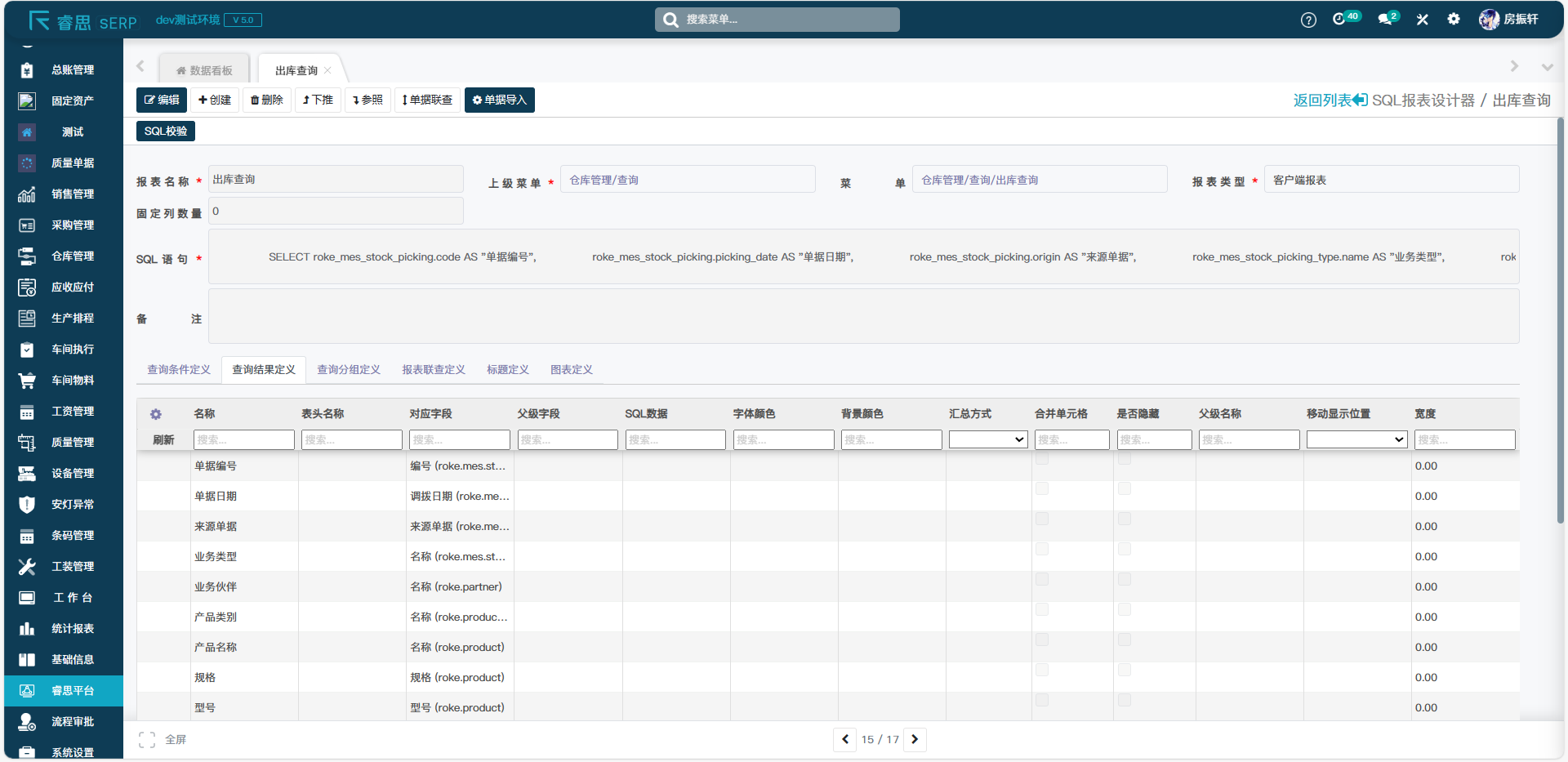This screenshot has width=1568, height=762.
Task: Click the table column settings gear icon
Action: pos(156,414)
